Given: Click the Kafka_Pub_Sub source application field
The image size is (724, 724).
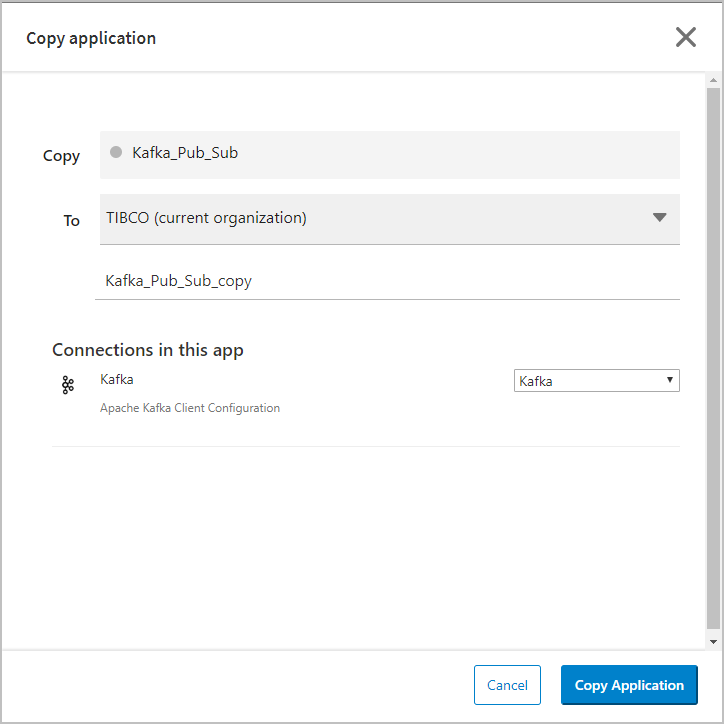Looking at the screenshot, I should coord(390,155).
